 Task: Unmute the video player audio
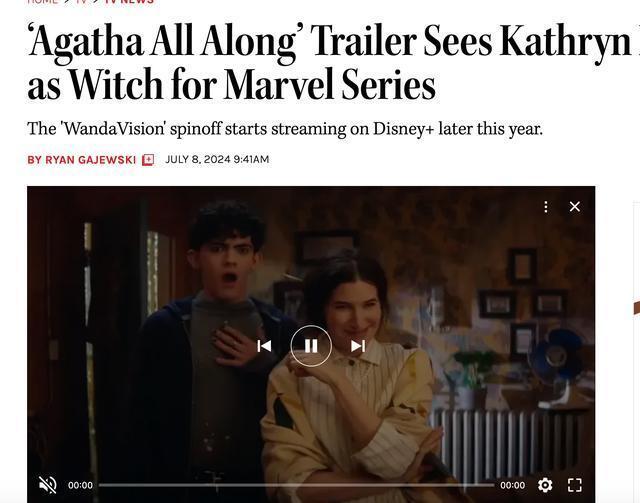(47, 485)
